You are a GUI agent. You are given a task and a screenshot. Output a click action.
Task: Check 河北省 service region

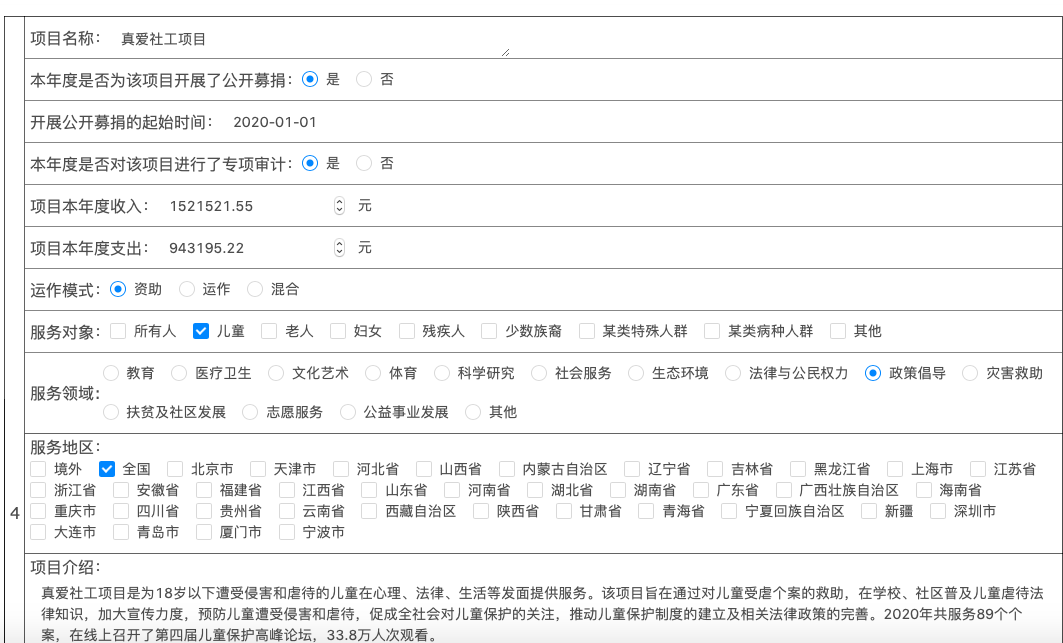coord(341,469)
